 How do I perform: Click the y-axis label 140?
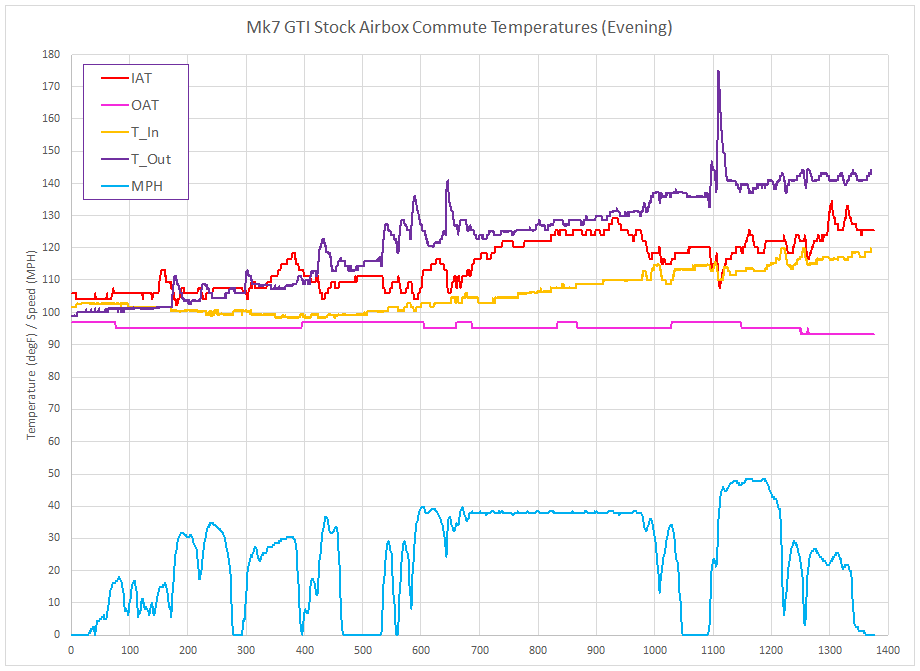click(x=51, y=183)
